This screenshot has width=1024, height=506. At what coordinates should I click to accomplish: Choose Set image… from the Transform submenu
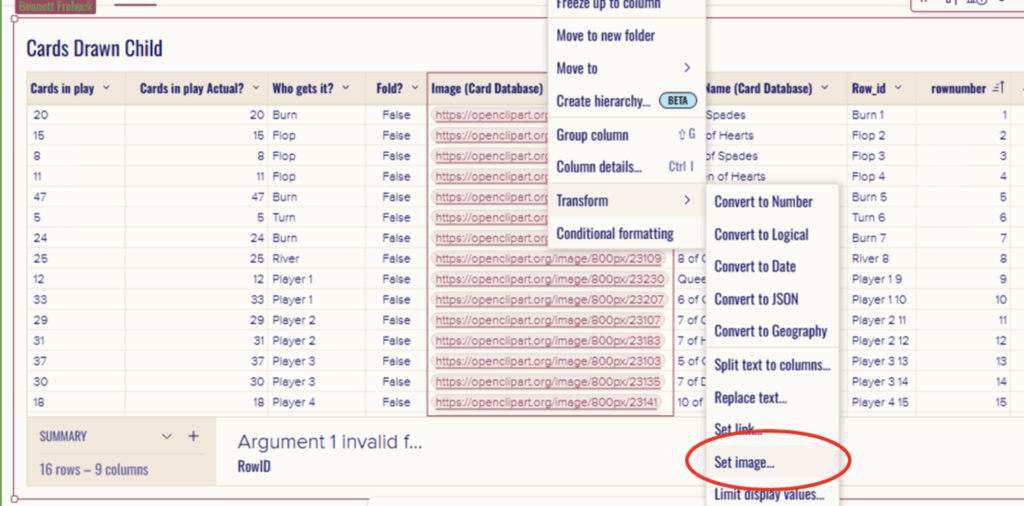tap(744, 462)
